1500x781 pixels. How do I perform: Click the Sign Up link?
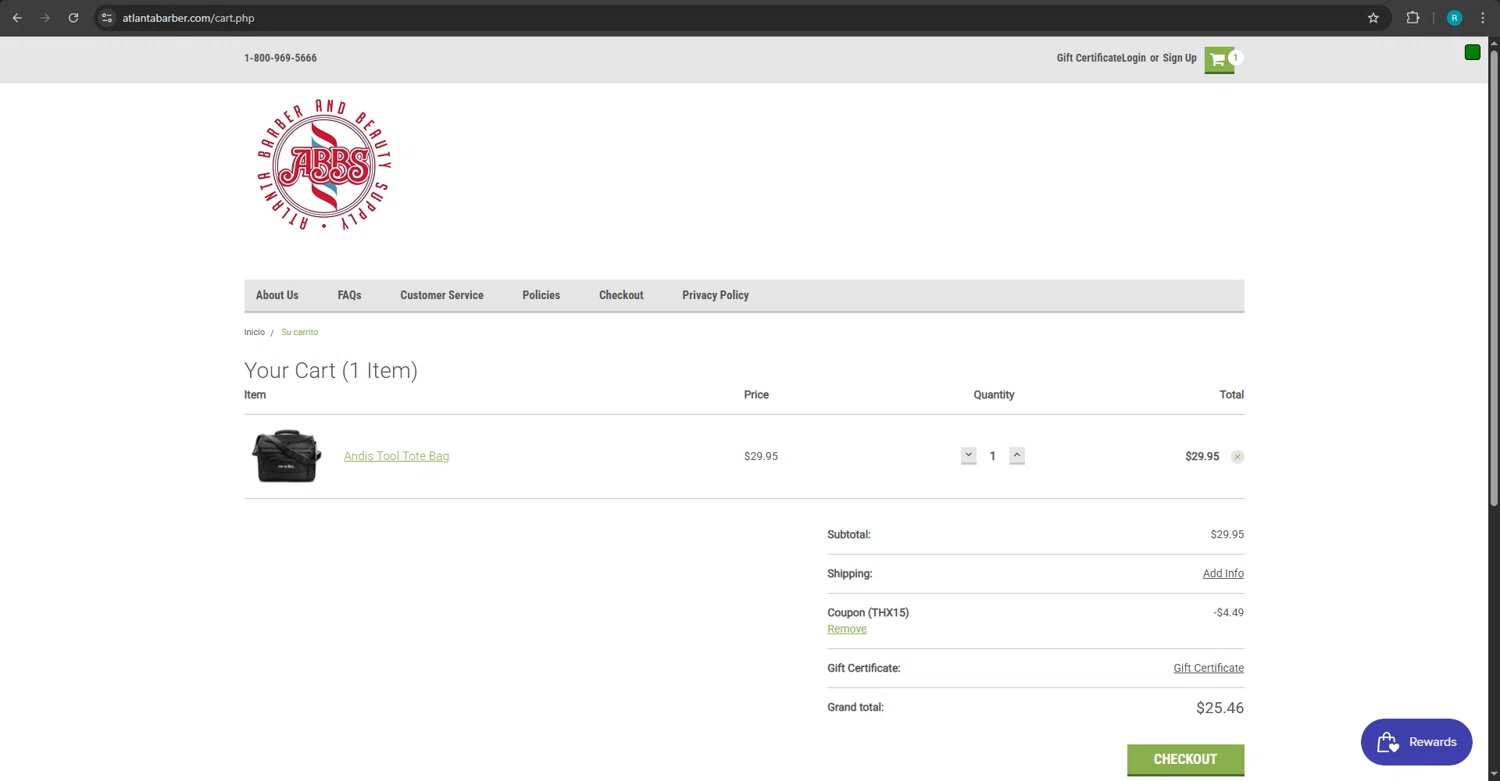pyautogui.click(x=1179, y=58)
